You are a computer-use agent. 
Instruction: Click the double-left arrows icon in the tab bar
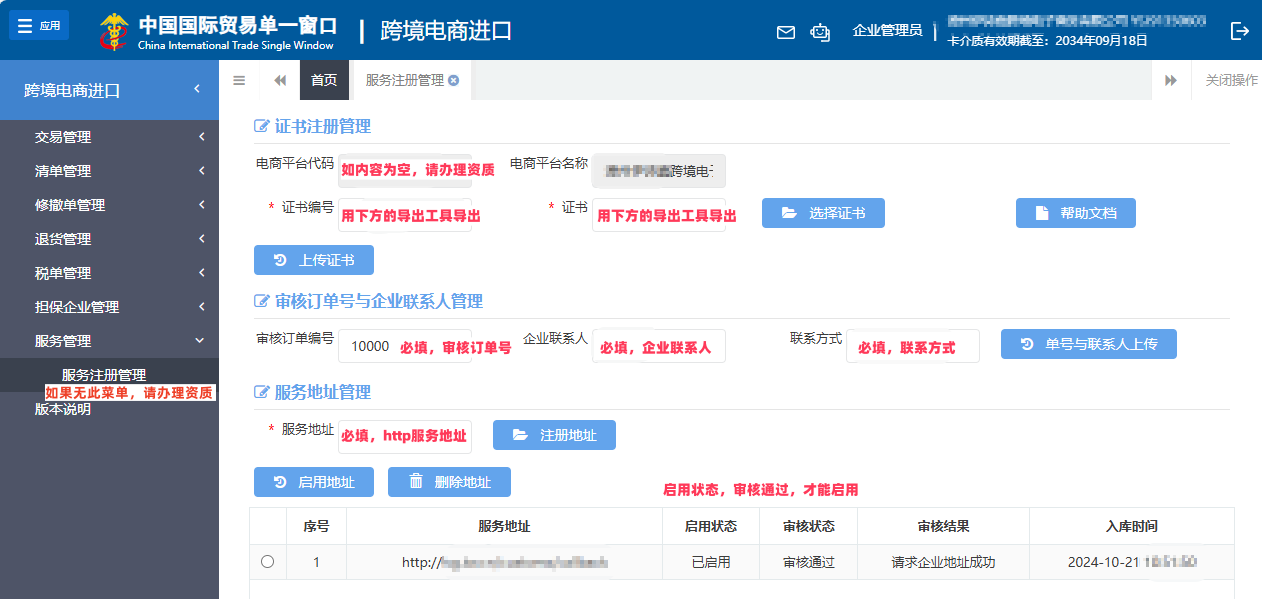(280, 81)
